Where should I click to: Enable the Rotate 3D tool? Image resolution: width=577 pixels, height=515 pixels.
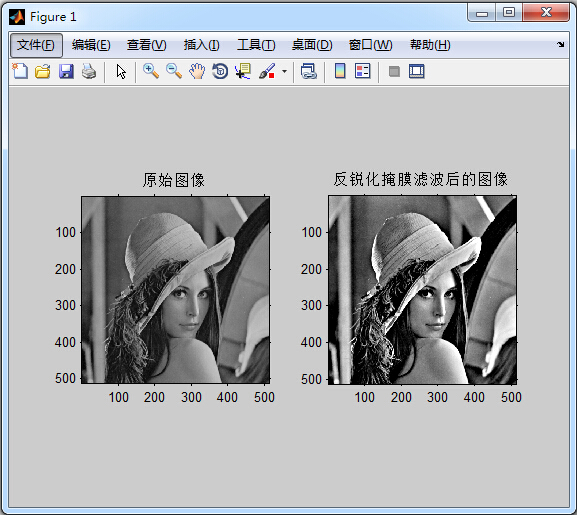220,71
